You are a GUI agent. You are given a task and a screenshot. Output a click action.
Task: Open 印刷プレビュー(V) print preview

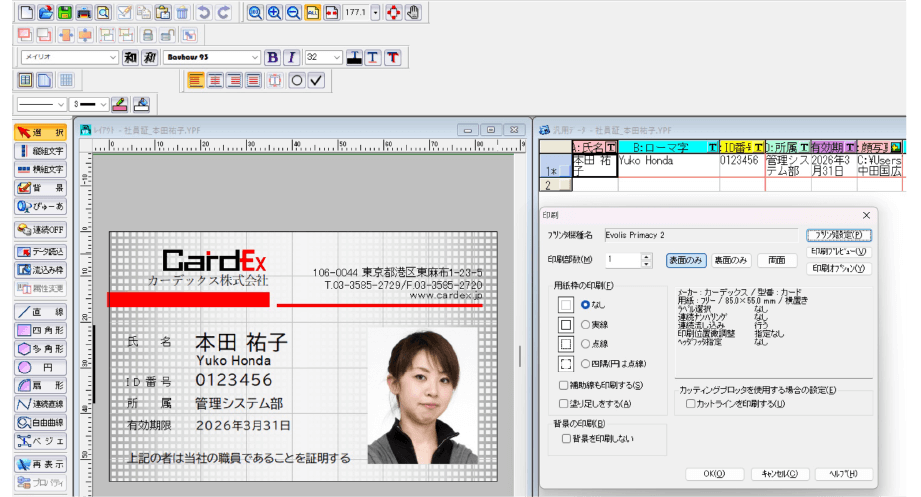pyautogui.click(x=838, y=252)
